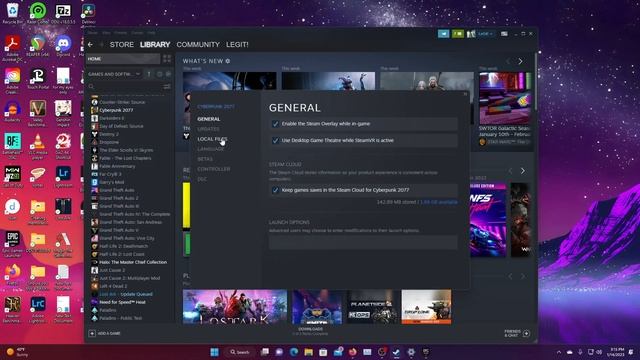Open the account name dropdown at top right

point(485,34)
